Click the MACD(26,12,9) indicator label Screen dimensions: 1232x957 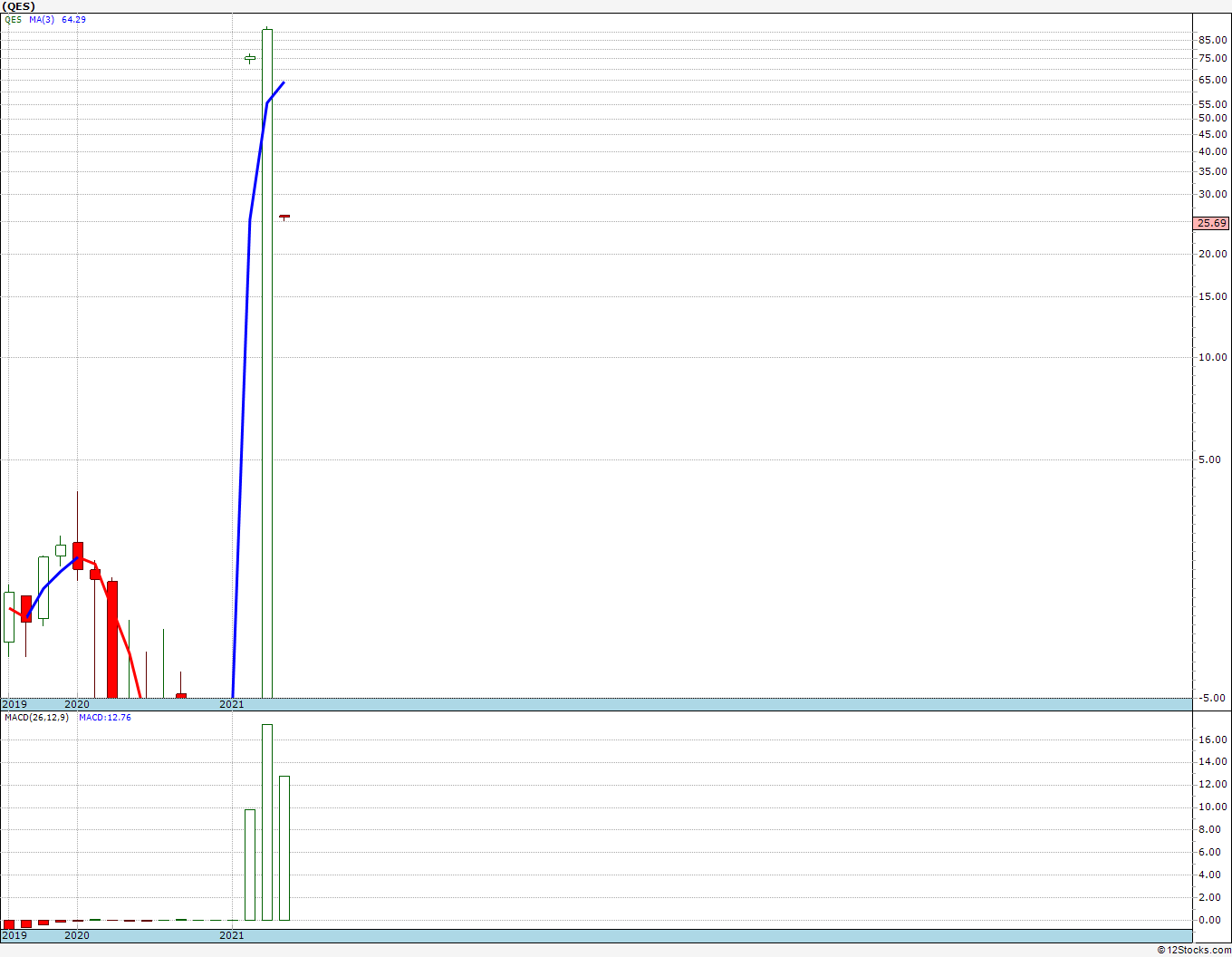(36, 718)
